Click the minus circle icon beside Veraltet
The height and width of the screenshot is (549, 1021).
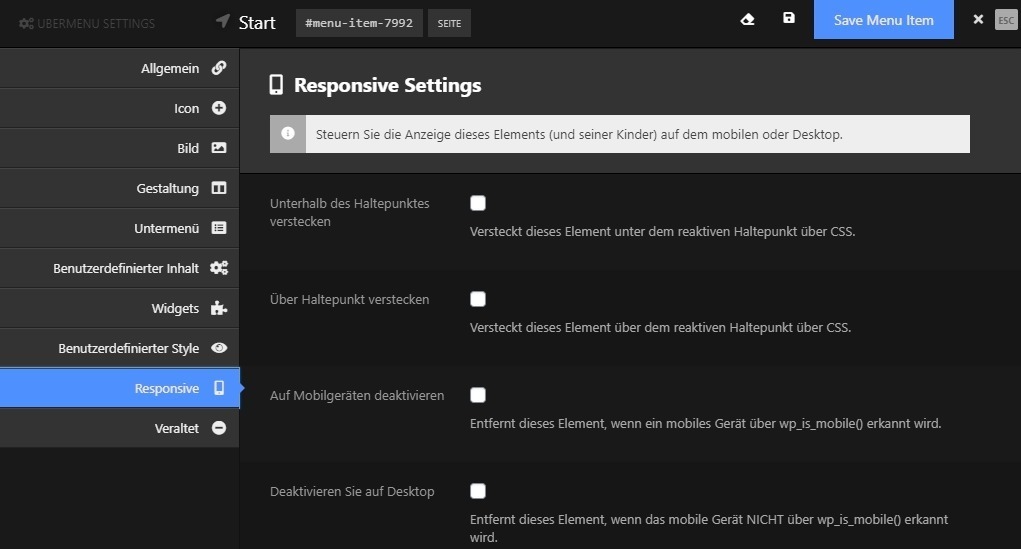tap(219, 428)
